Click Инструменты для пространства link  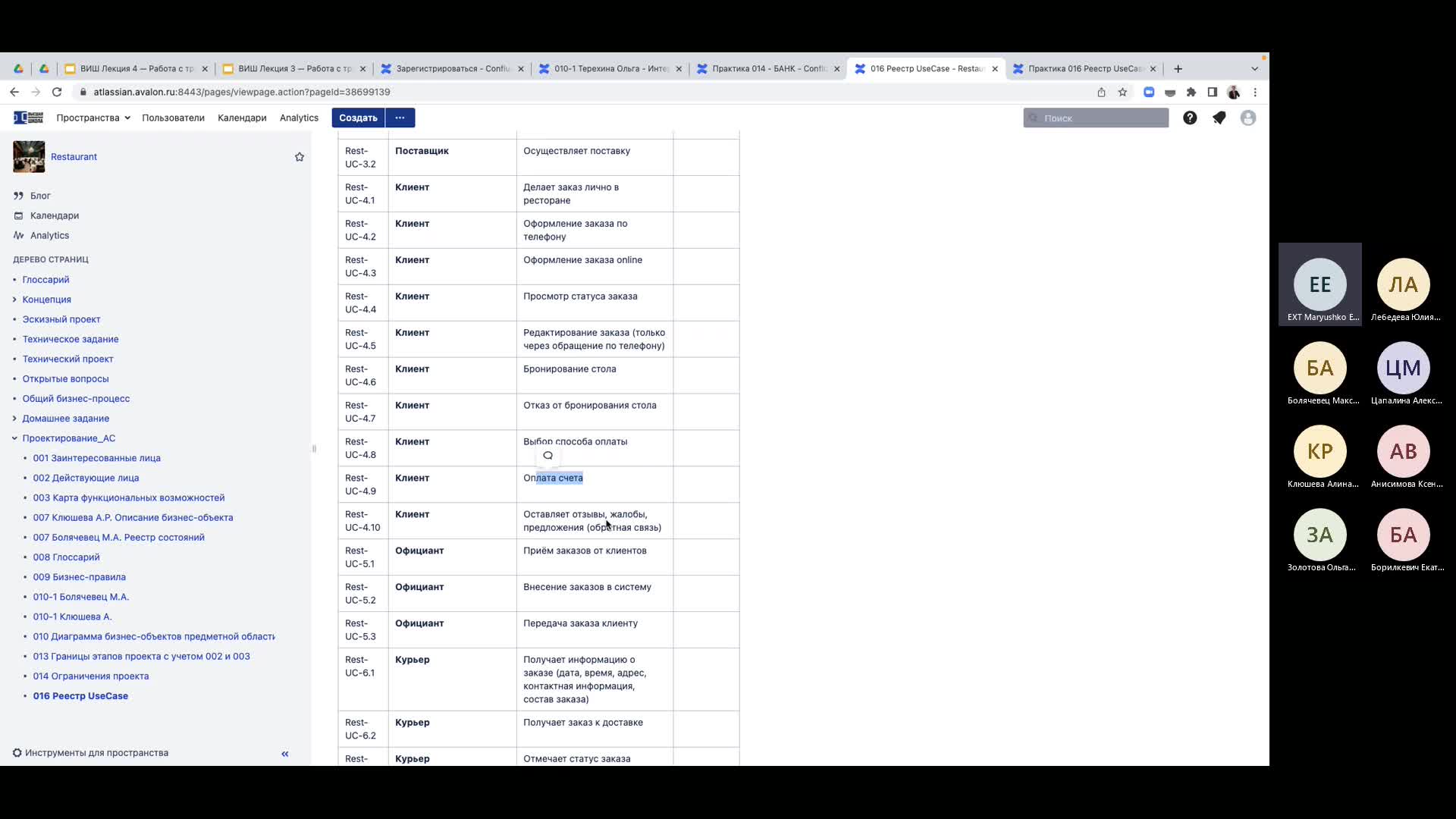(96, 753)
